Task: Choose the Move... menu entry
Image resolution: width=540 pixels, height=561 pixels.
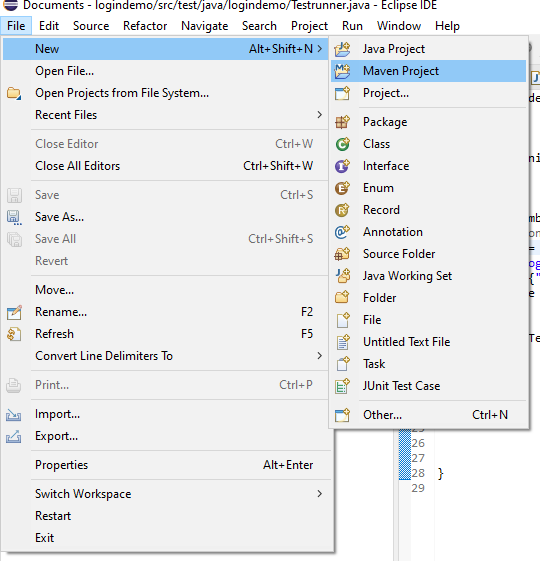Action: coord(165,290)
